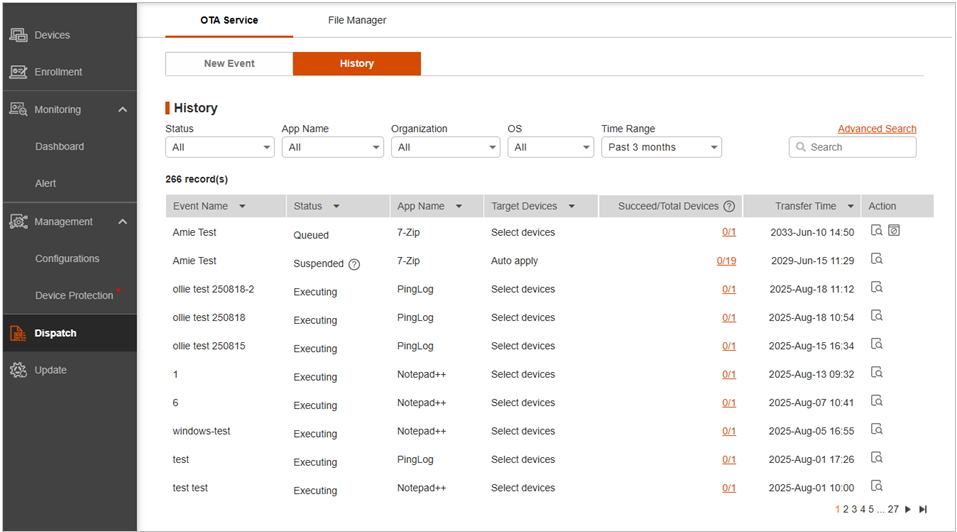This screenshot has height=532, width=957.
Task: Open details icon for ollie test 250818-2
Action: (876, 287)
